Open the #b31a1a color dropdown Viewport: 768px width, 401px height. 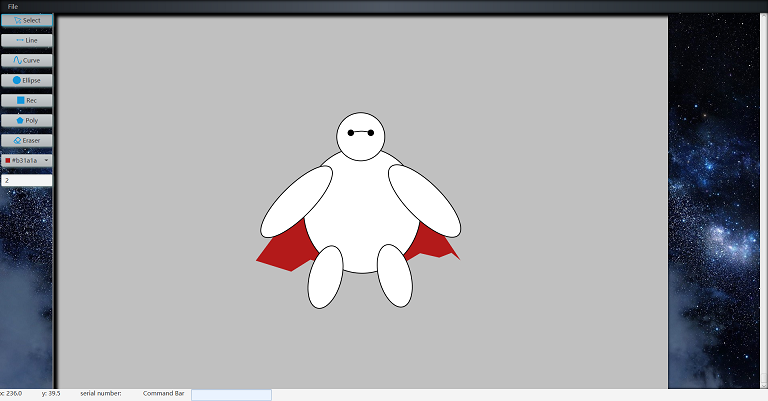pos(26,161)
